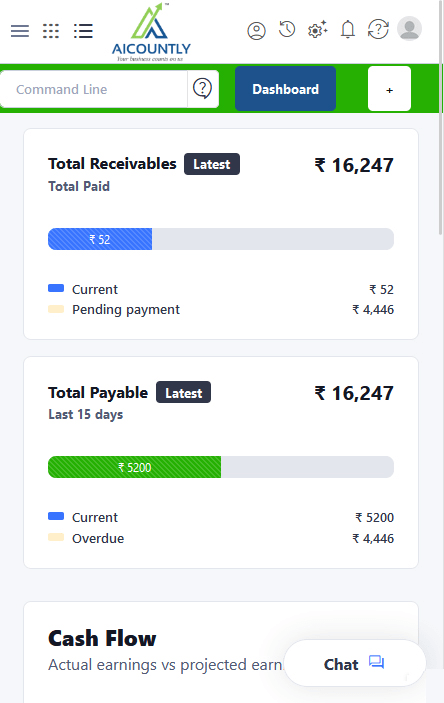This screenshot has height=703, width=444.
Task: Click the page vertical scrollbar
Action: tap(440, 117)
